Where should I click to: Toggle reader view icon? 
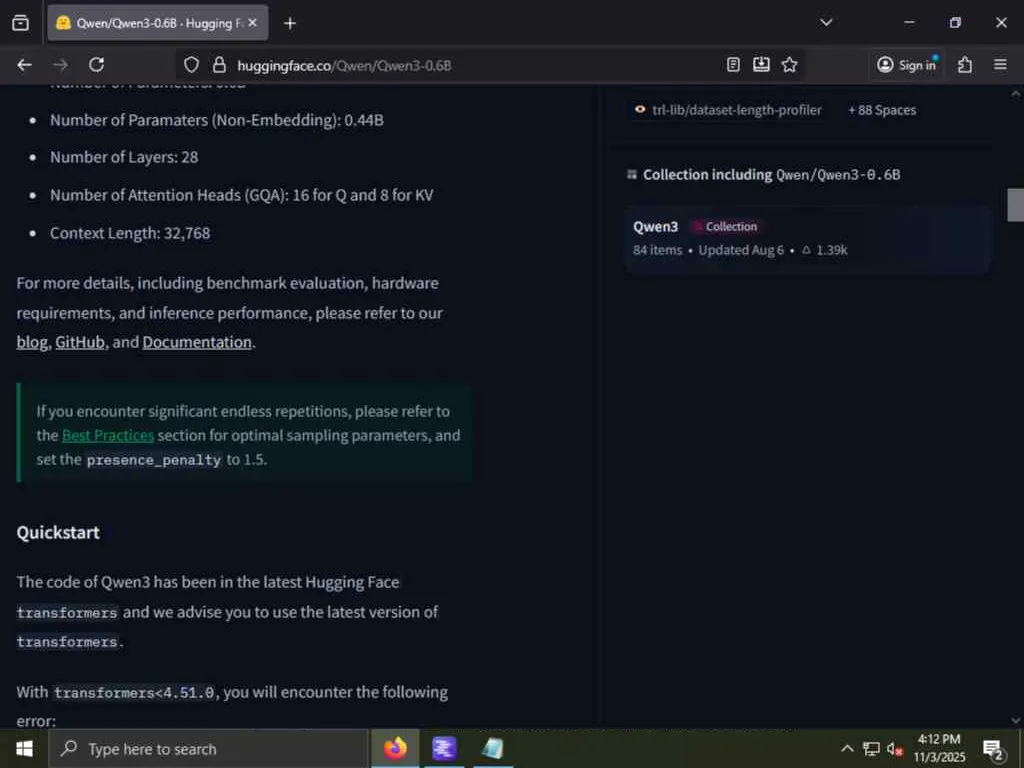(x=733, y=65)
